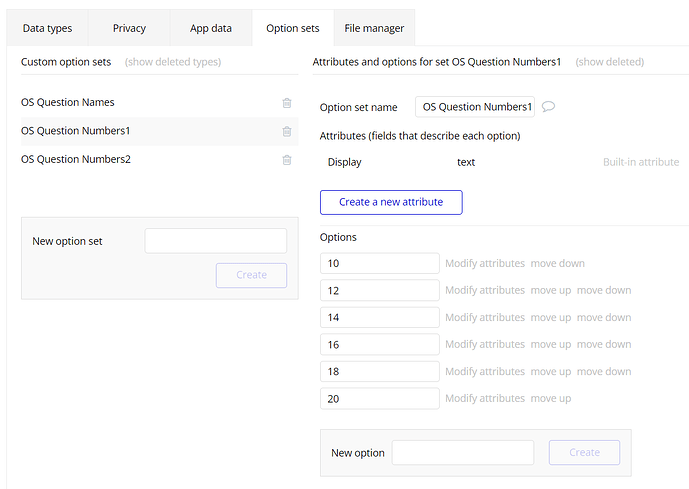Click Modify attributes for option 10
Image resolution: width=689 pixels, height=489 pixels.
pos(485,264)
